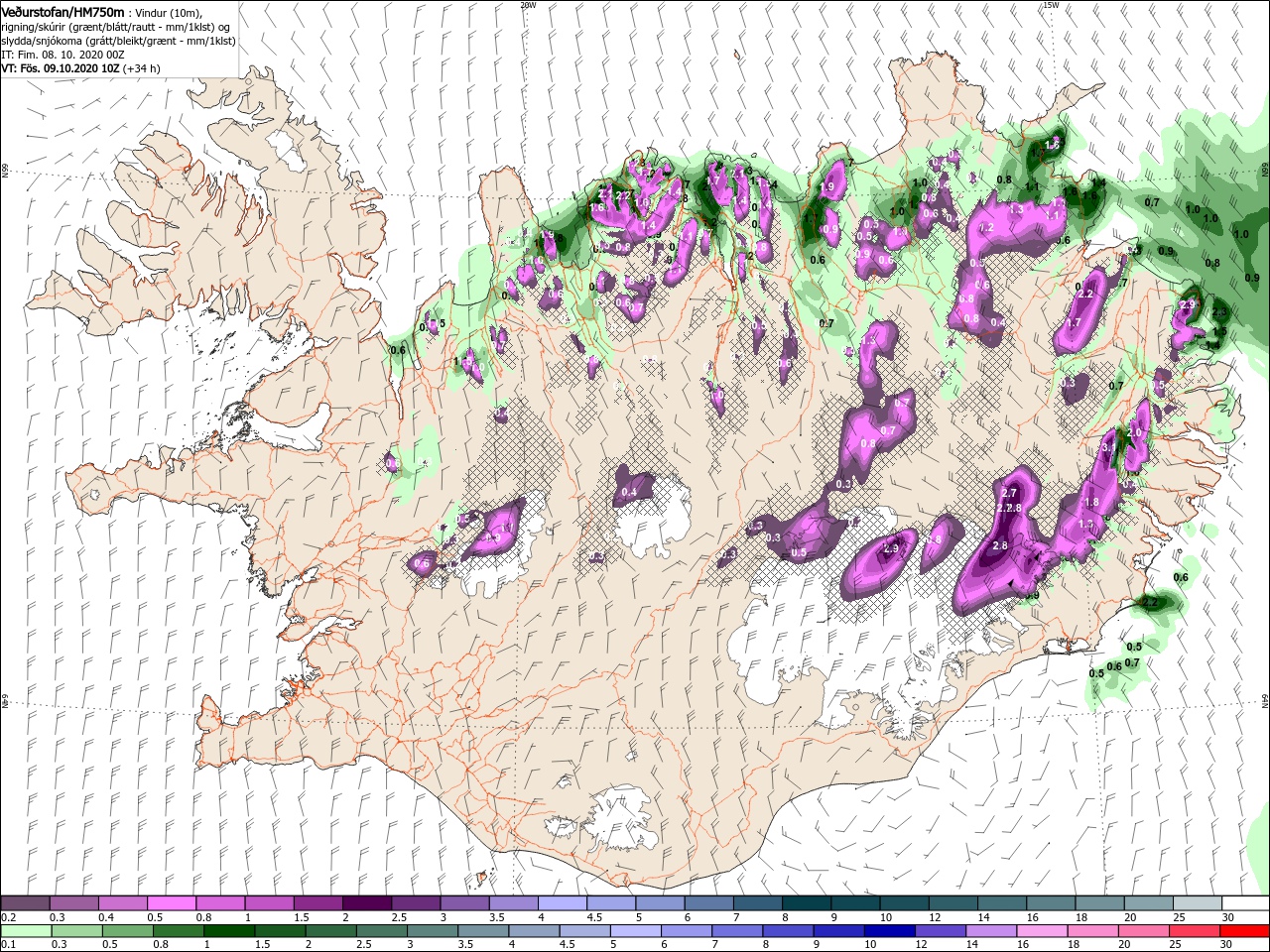This screenshot has height=952, width=1270.
Task: Pick the light pink 16 swatch, bottom row
Action: (x=1041, y=931)
